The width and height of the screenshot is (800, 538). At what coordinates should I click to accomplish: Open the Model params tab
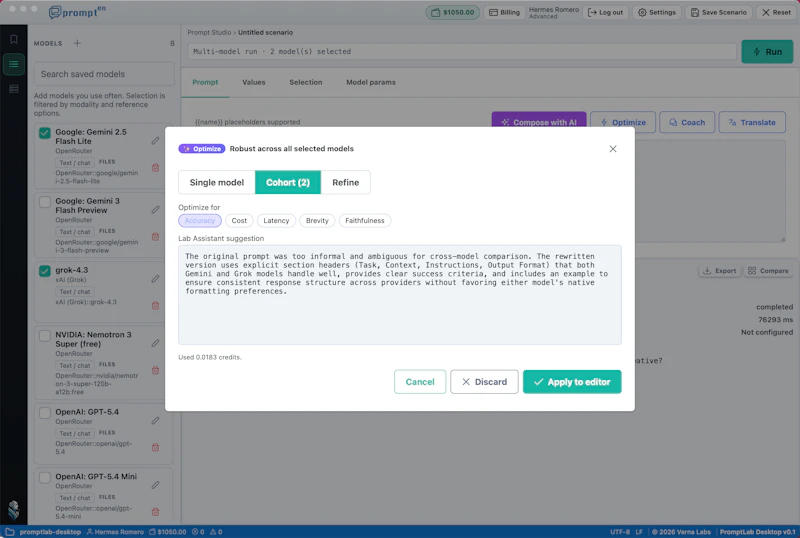tap(371, 82)
